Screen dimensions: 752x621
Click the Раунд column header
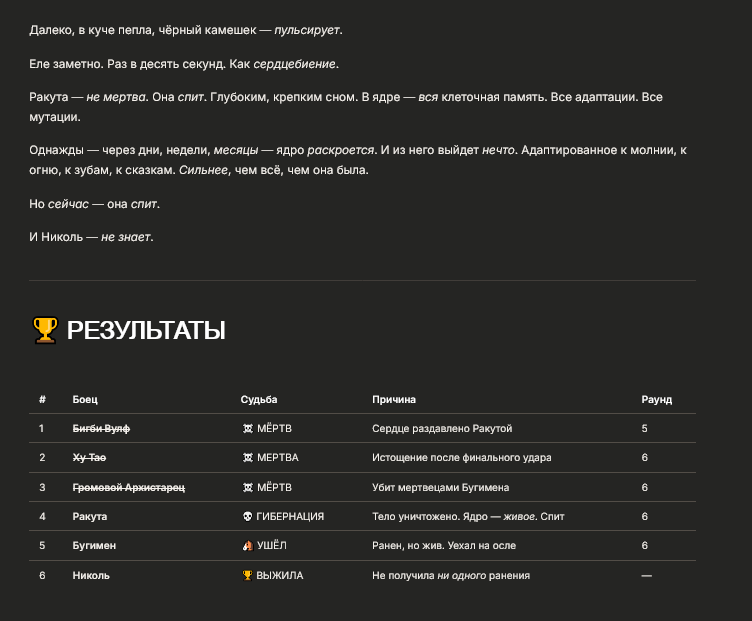(x=657, y=399)
